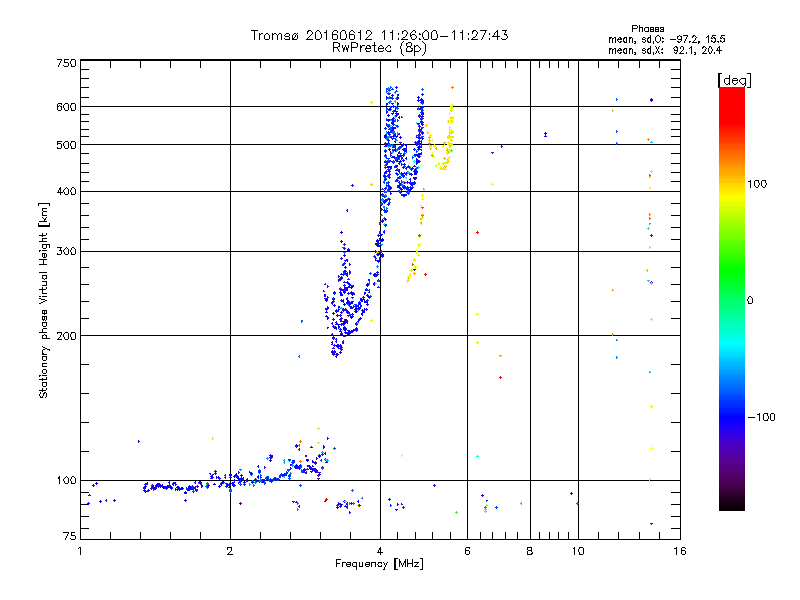This screenshot has height=600, width=800.
Task: Click the y-axis '300' tick label
Action: click(x=66, y=251)
